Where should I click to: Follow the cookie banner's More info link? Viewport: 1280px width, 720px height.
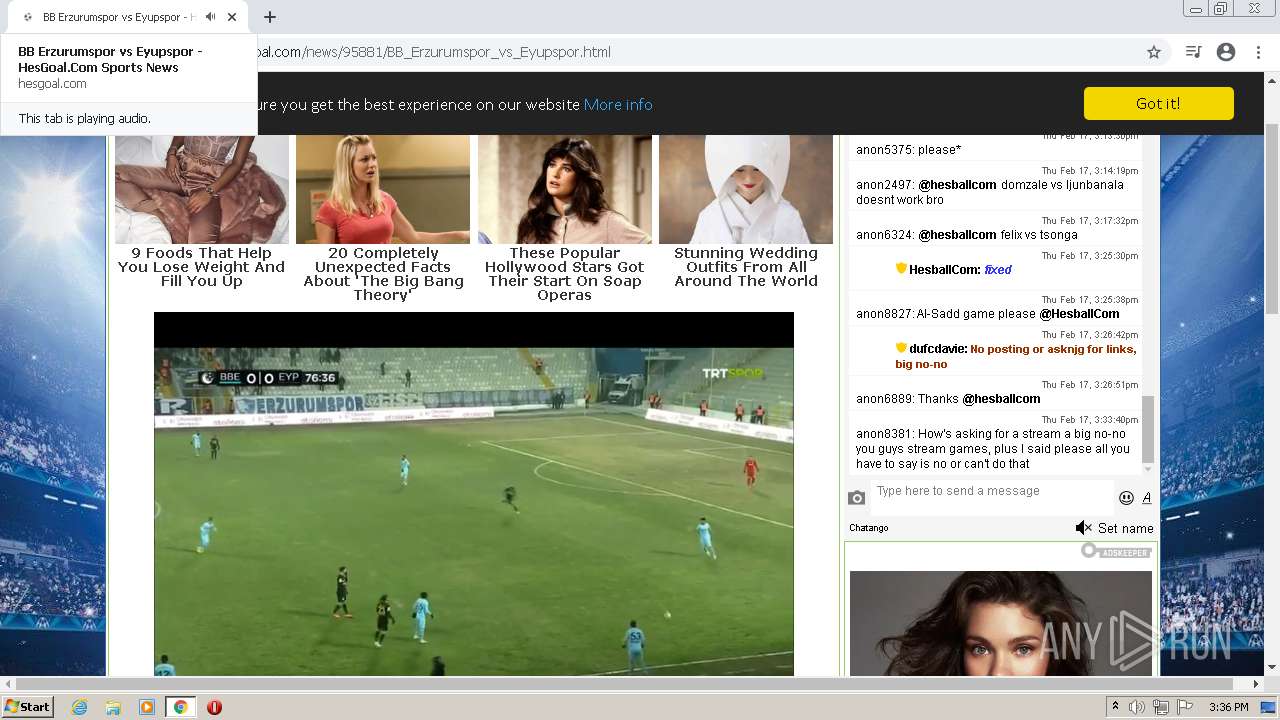(x=618, y=104)
